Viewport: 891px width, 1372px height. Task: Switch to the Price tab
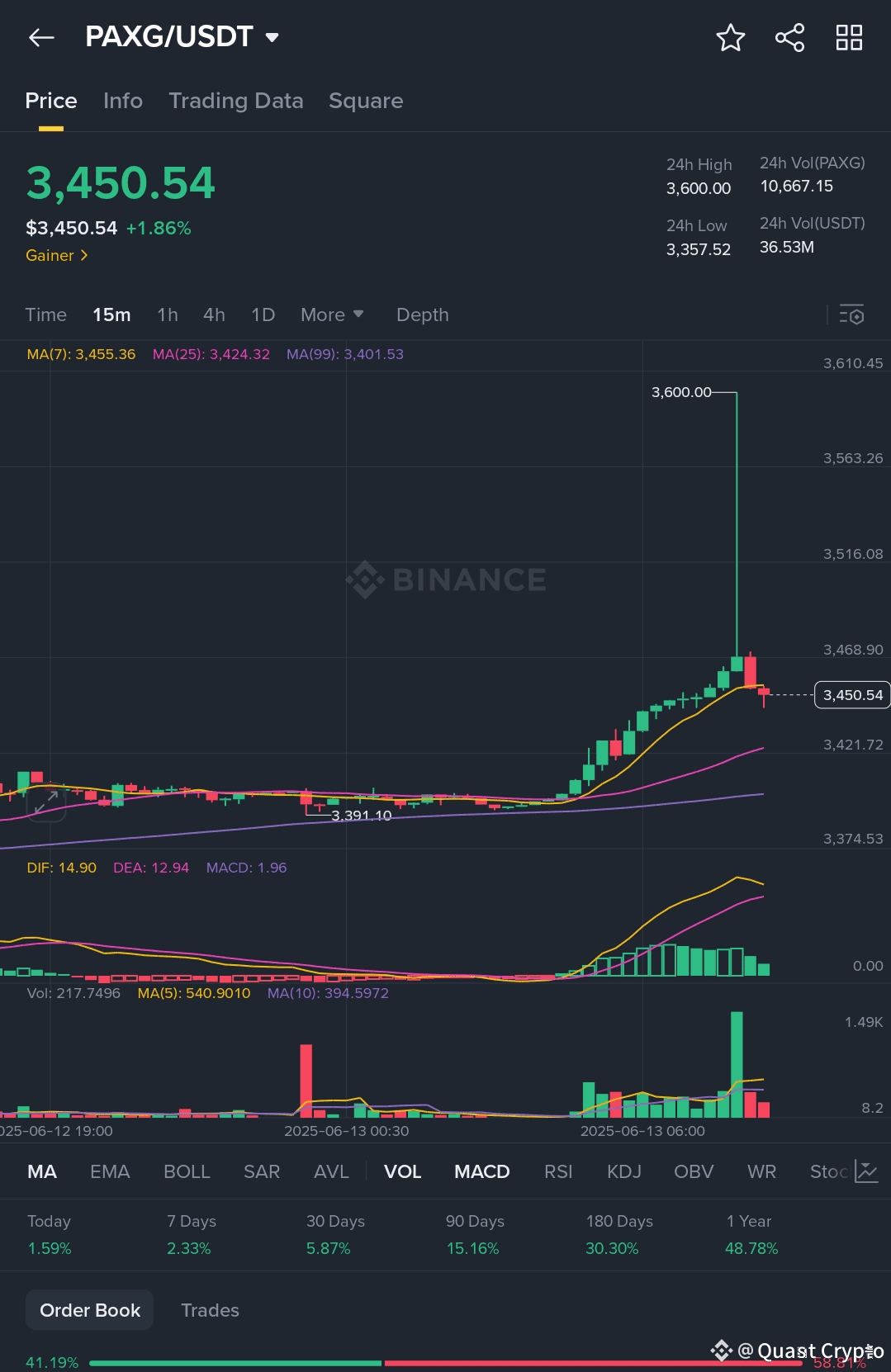(51, 101)
